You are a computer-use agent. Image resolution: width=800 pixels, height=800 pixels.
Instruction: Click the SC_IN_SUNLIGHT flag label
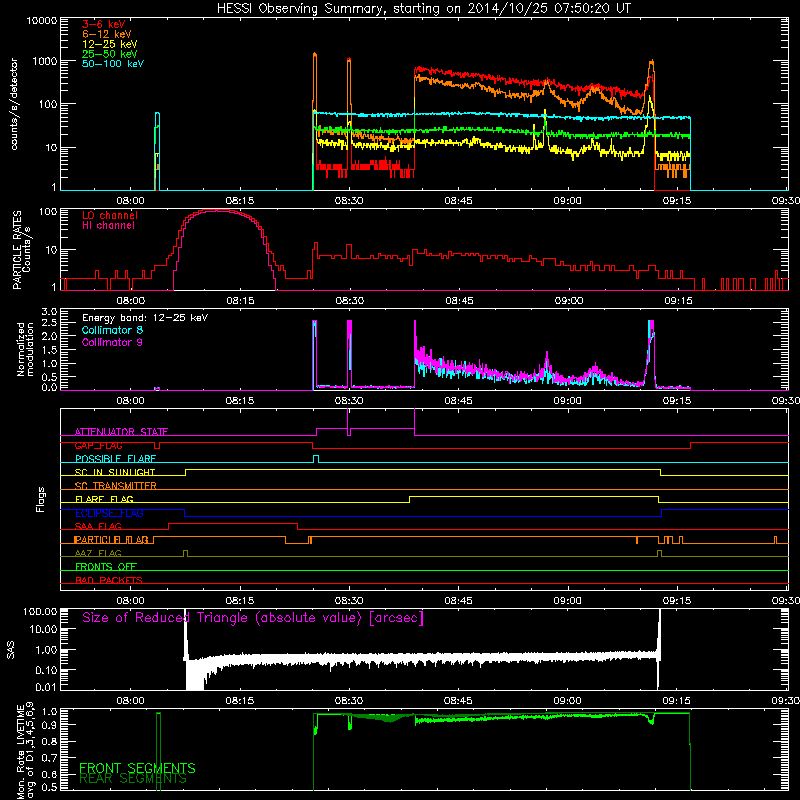tap(115, 472)
